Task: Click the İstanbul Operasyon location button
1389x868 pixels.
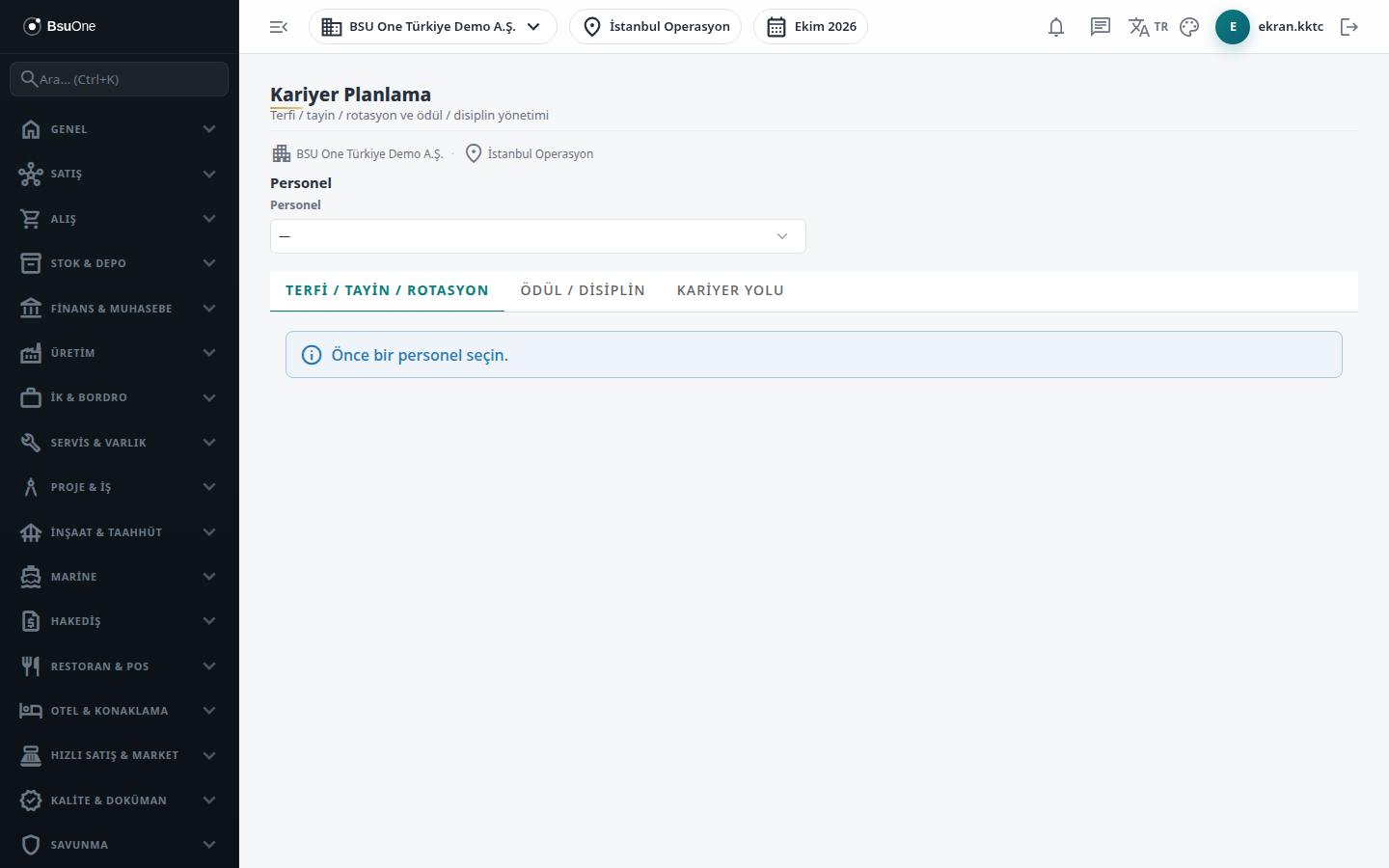Action: 656,27
